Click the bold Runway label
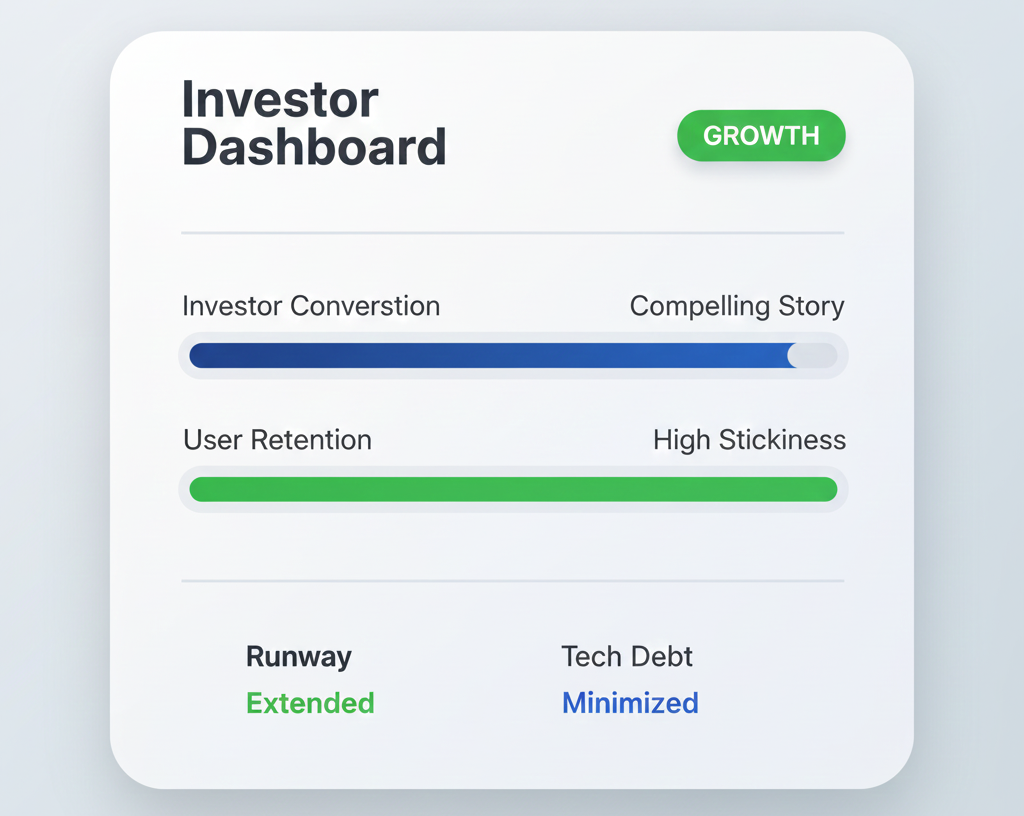 299,657
